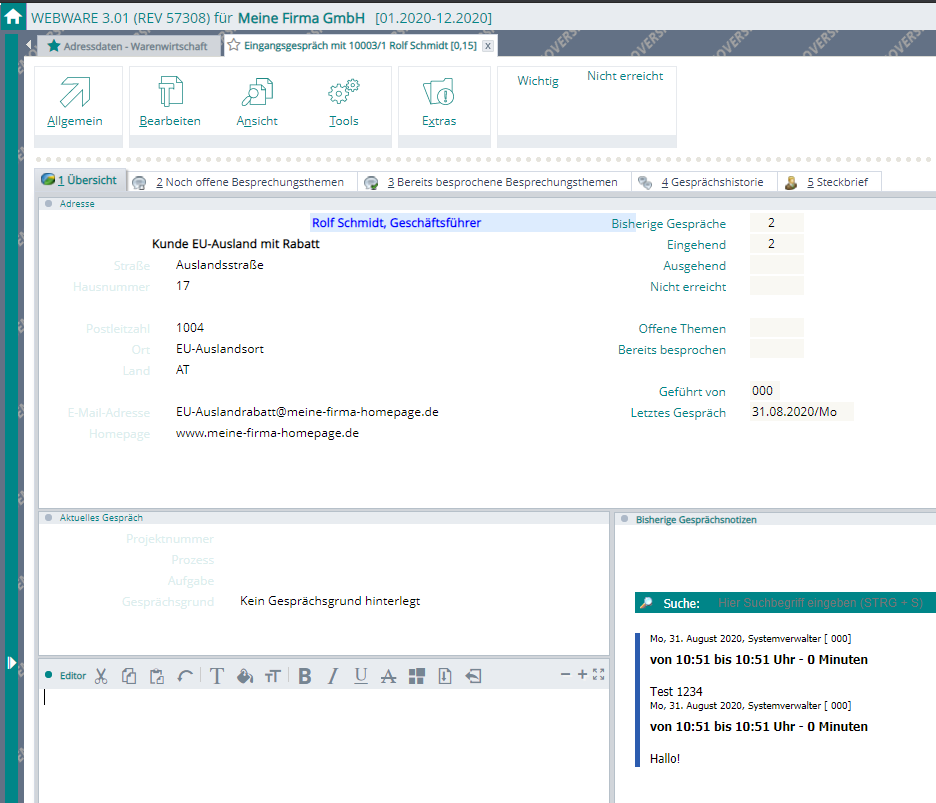Viewport: 936px width, 803px height.
Task: Maximize the editor with fullscreen icon
Action: coord(599,674)
